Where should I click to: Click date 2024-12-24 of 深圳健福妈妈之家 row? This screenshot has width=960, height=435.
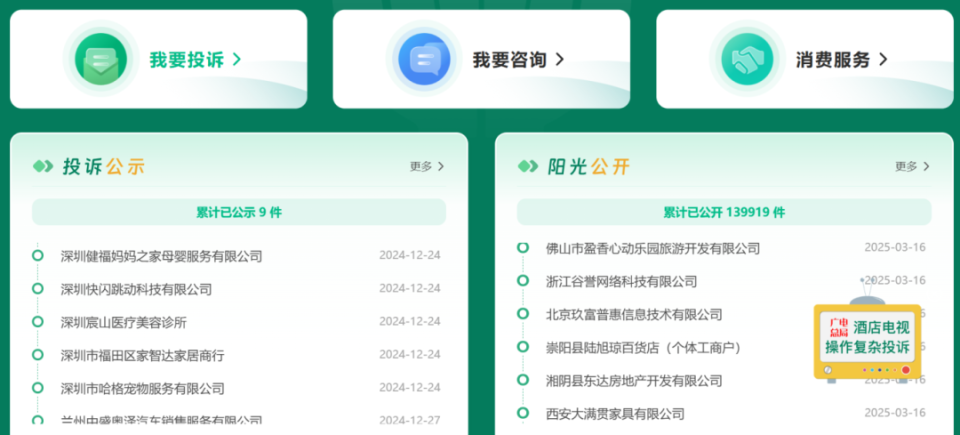pos(410,255)
